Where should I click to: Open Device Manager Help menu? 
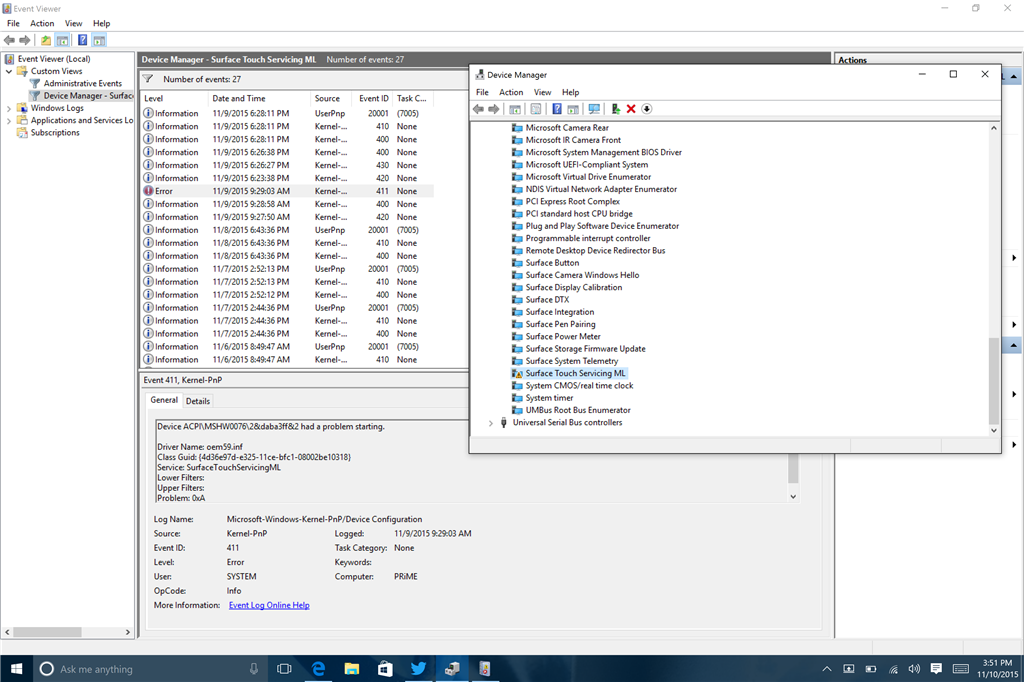(x=570, y=92)
